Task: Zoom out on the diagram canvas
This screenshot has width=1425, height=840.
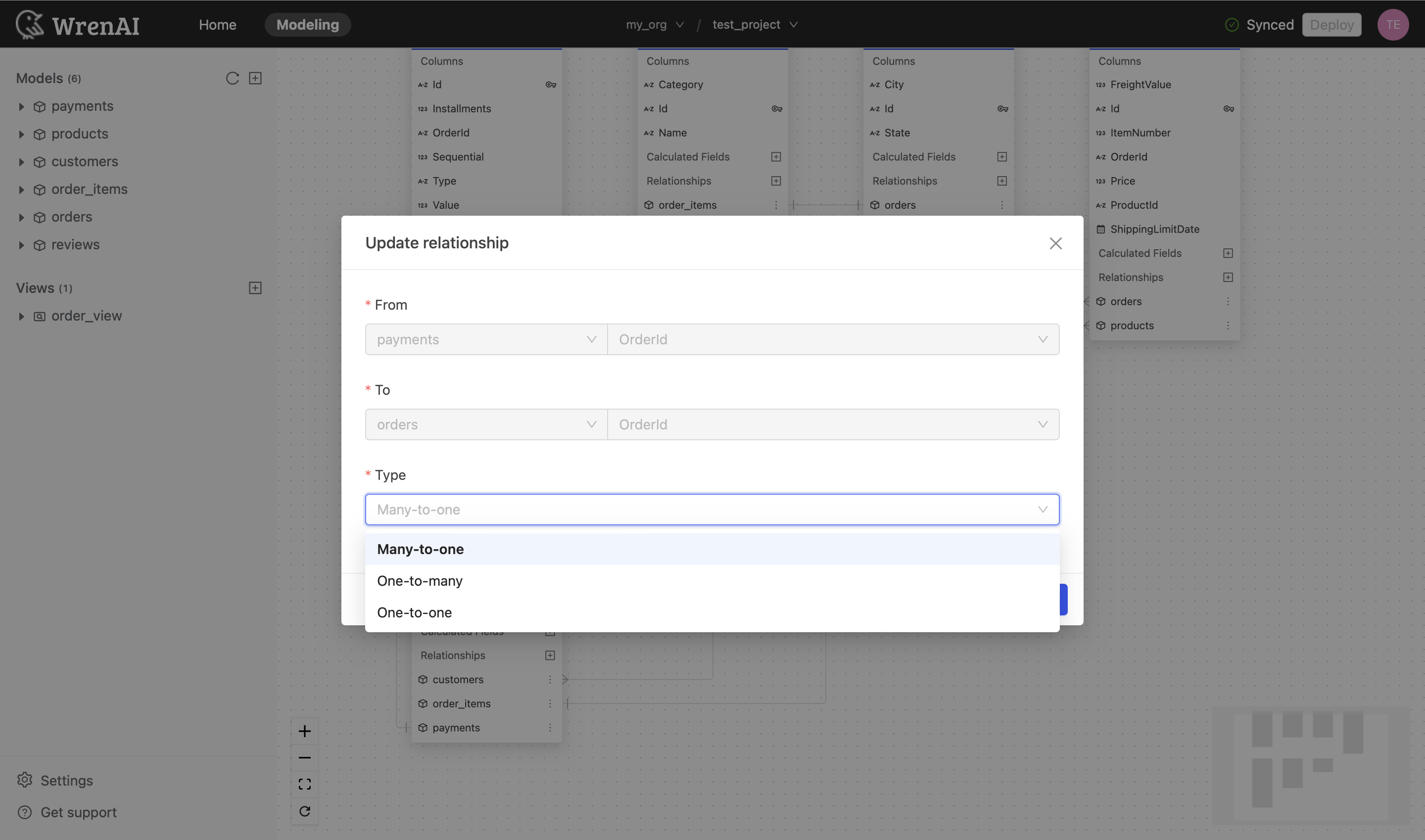Action: click(305, 758)
